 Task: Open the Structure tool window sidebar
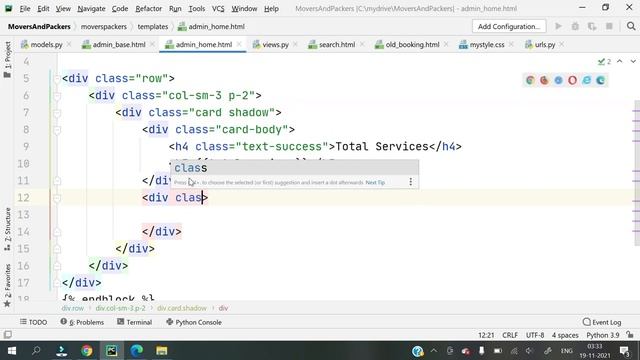pyautogui.click(x=7, y=229)
